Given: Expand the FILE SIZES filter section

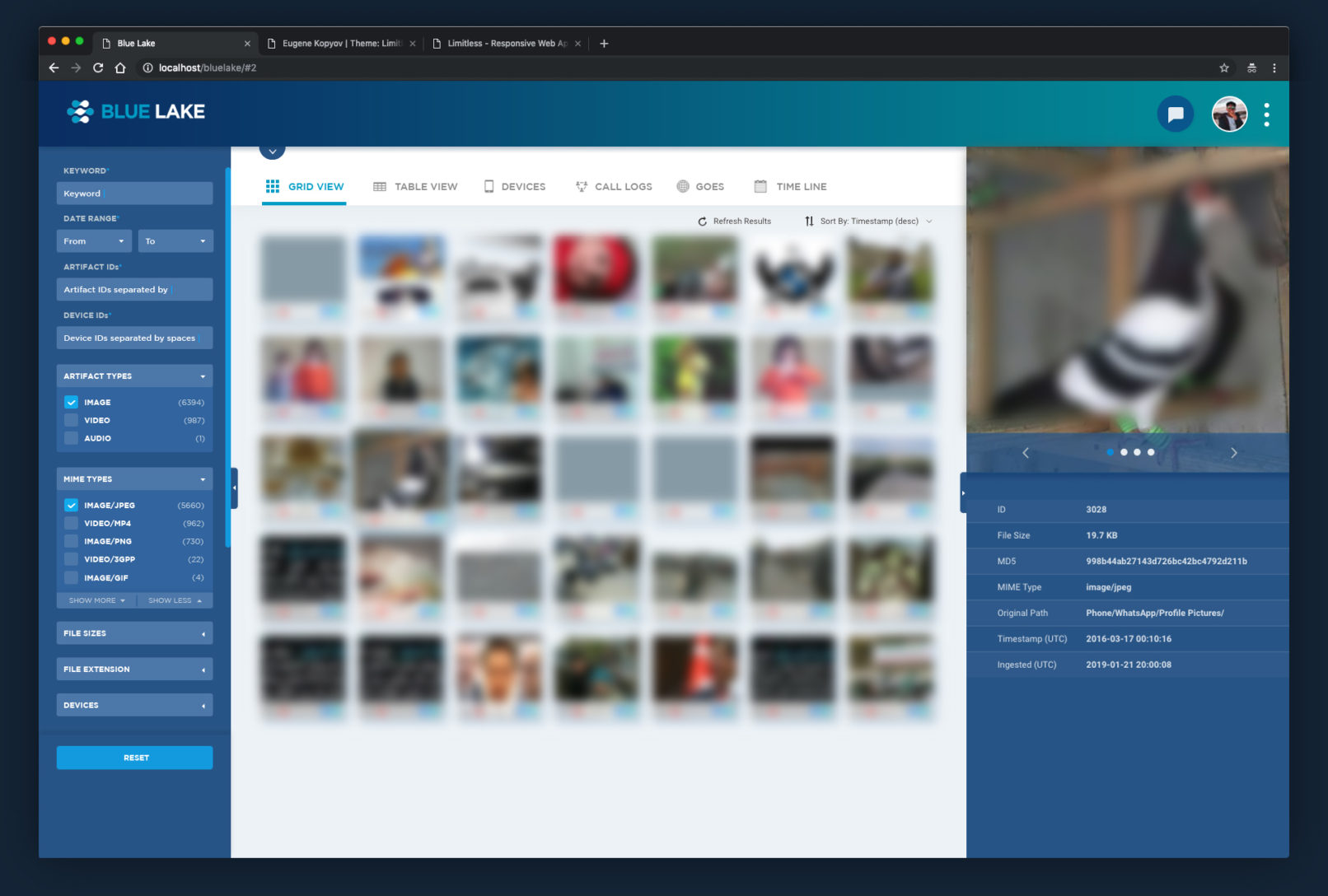Looking at the screenshot, I should [134, 633].
